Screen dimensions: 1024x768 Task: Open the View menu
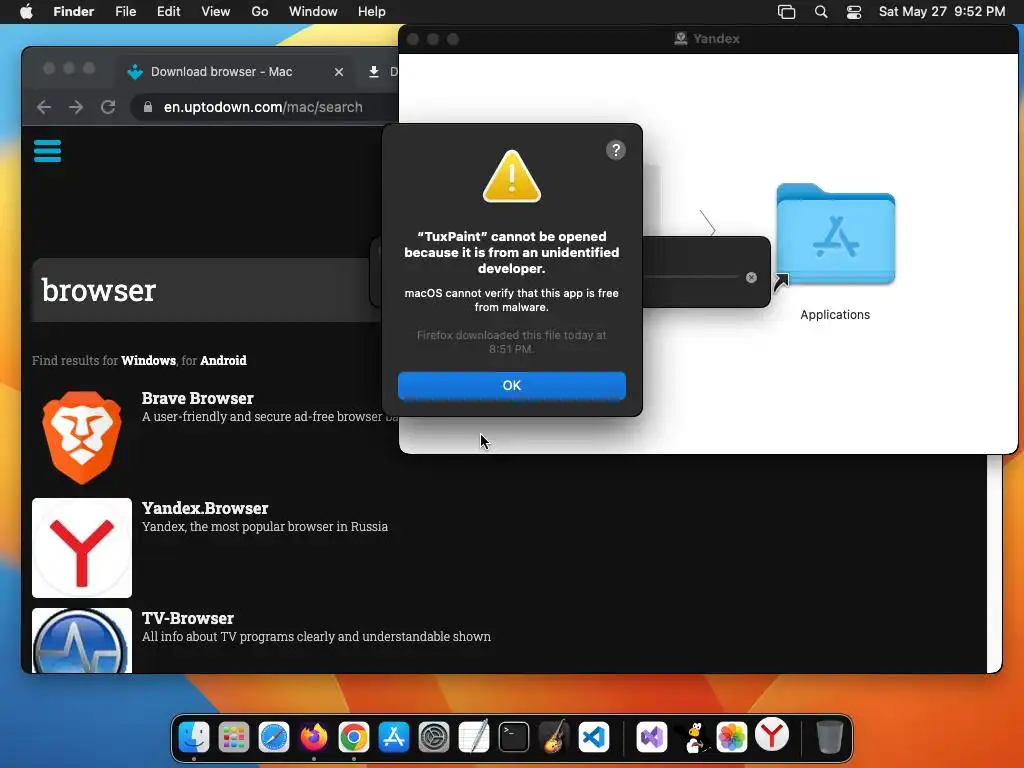216,12
